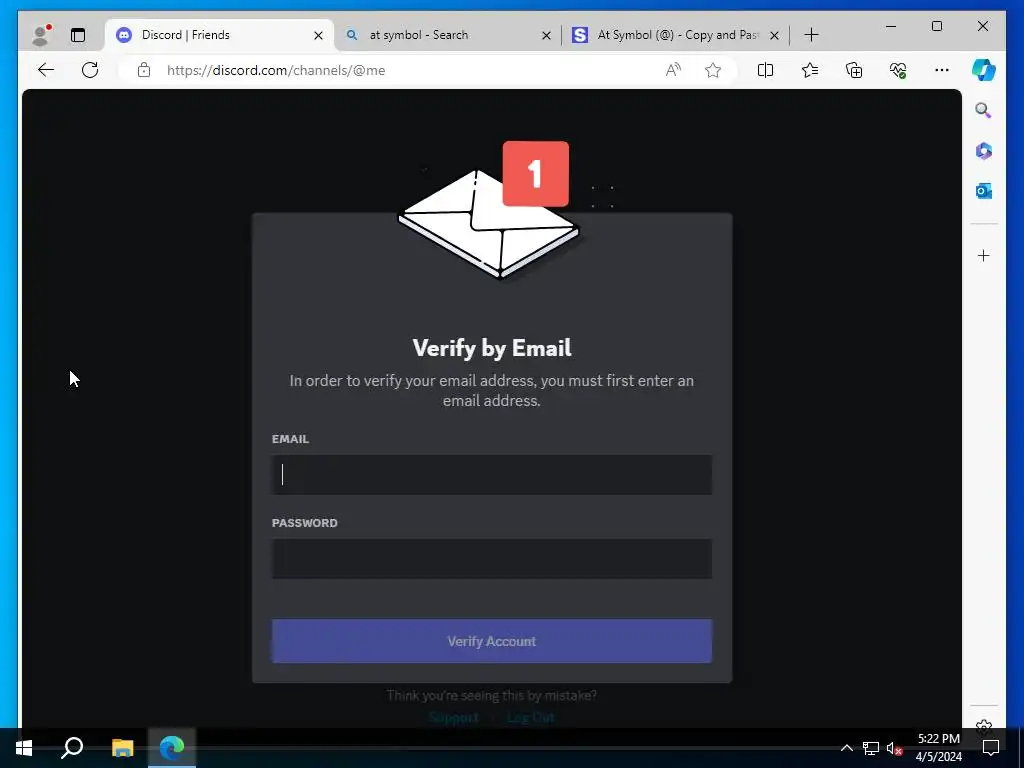Click the browser back arrow
The height and width of the screenshot is (768, 1024).
(x=46, y=70)
